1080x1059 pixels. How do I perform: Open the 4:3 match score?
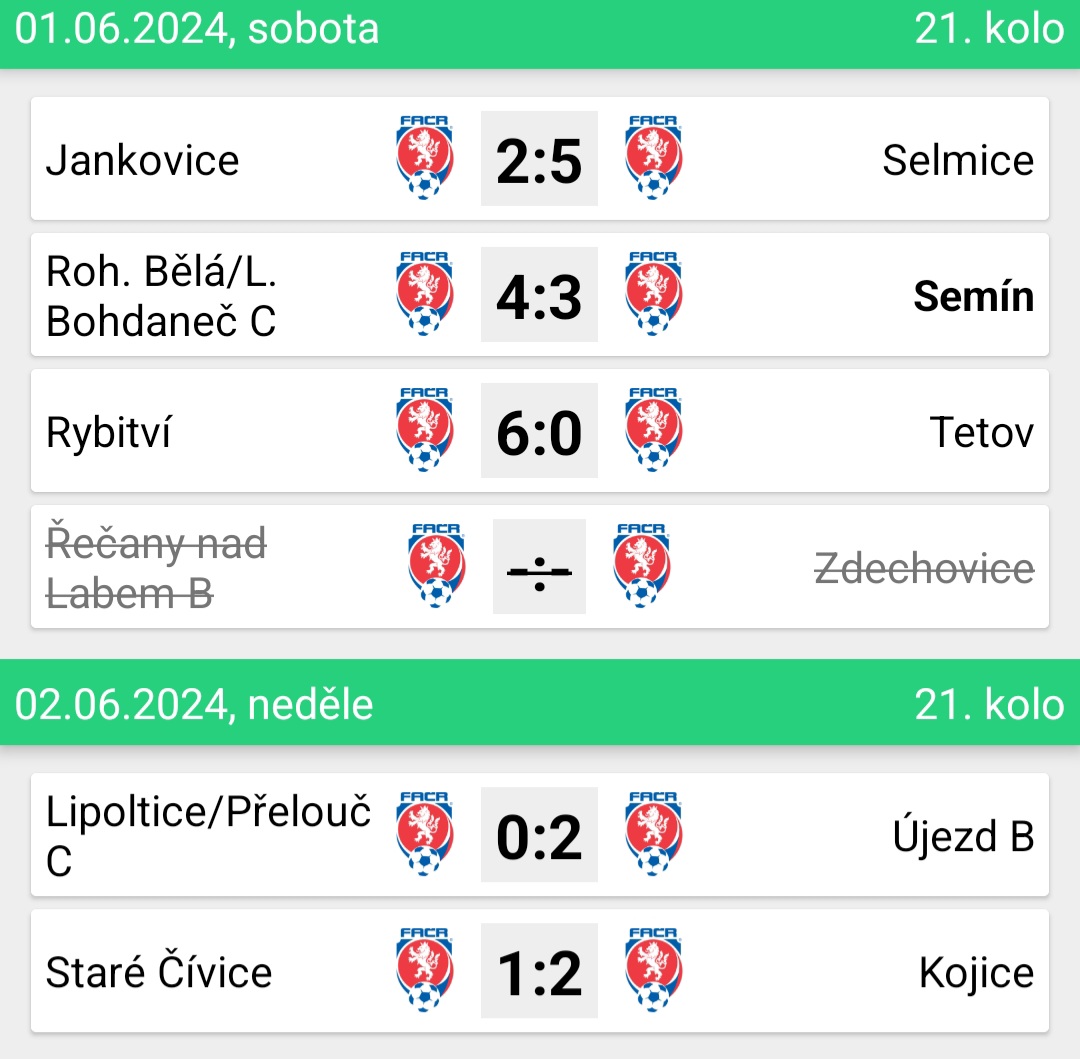pyautogui.click(x=539, y=295)
